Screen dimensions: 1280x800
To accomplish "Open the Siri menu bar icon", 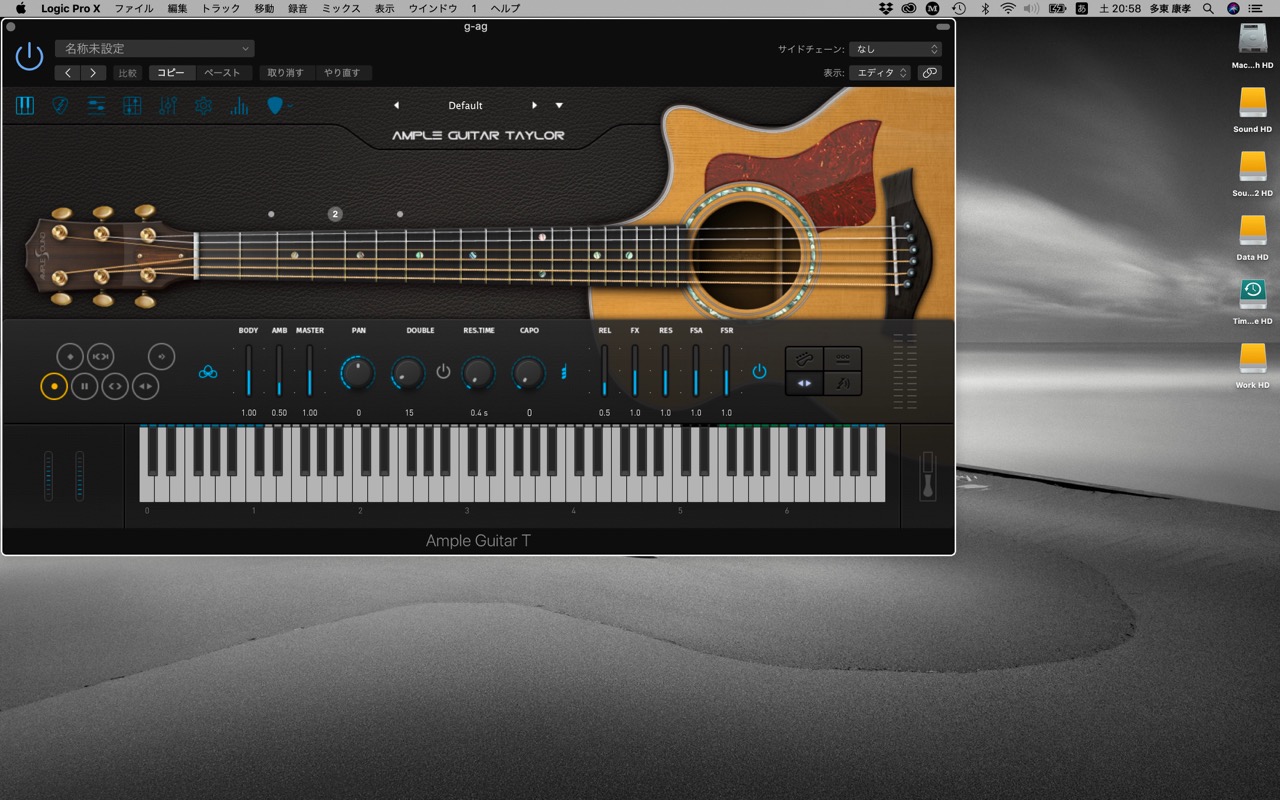I will (1233, 8).
